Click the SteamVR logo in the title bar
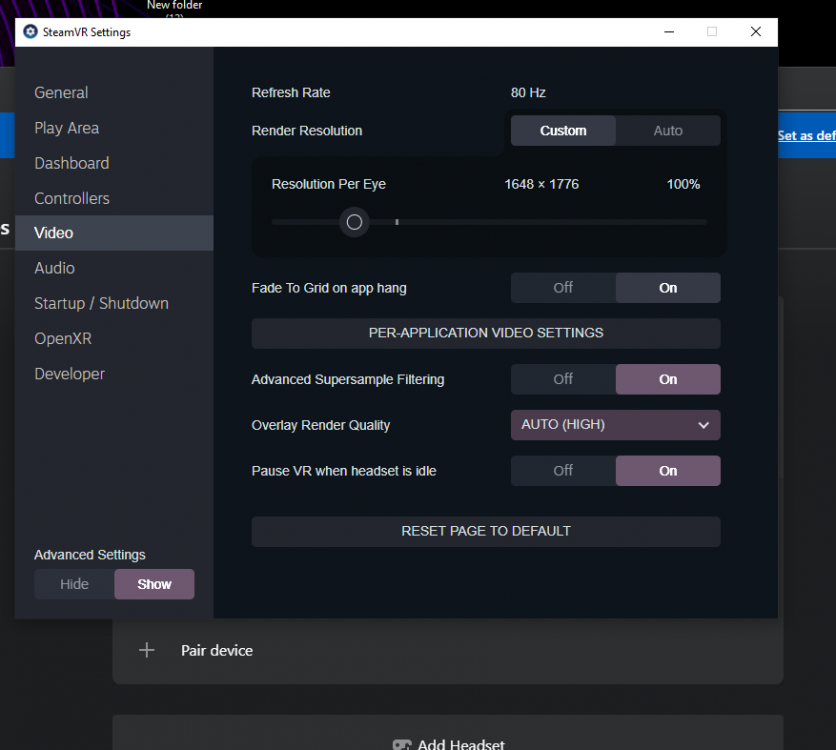 [29, 32]
